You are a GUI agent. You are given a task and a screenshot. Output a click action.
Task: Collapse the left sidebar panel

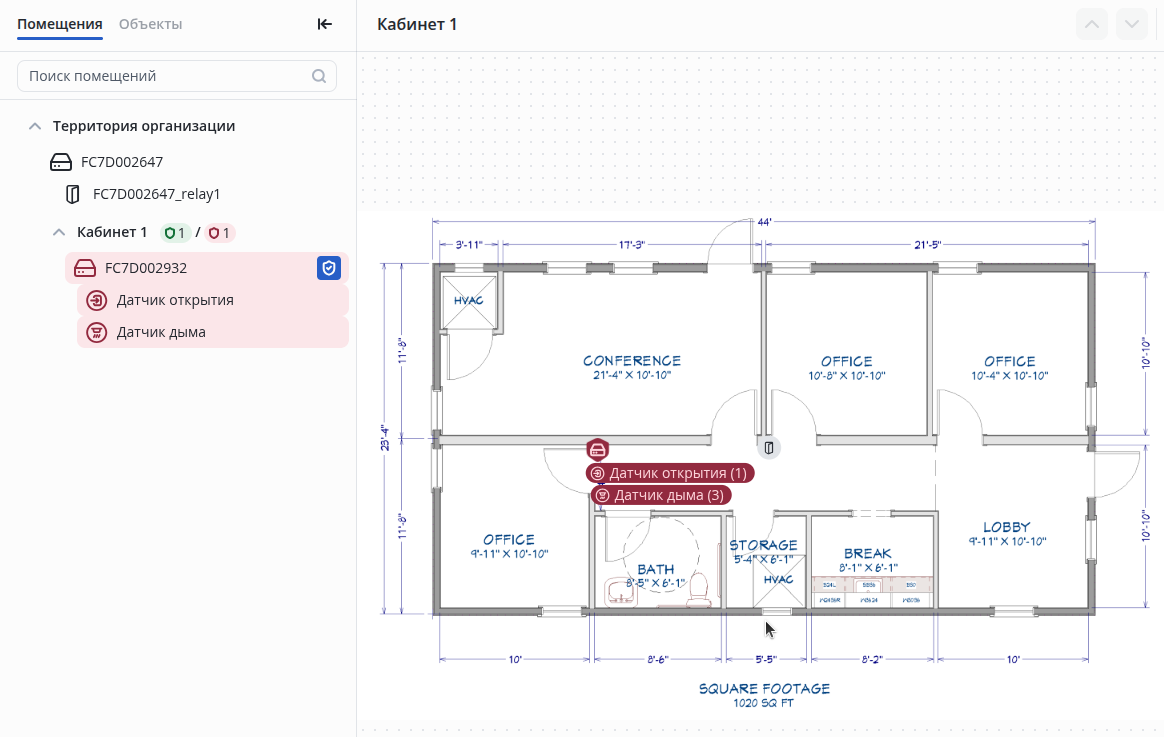[324, 24]
